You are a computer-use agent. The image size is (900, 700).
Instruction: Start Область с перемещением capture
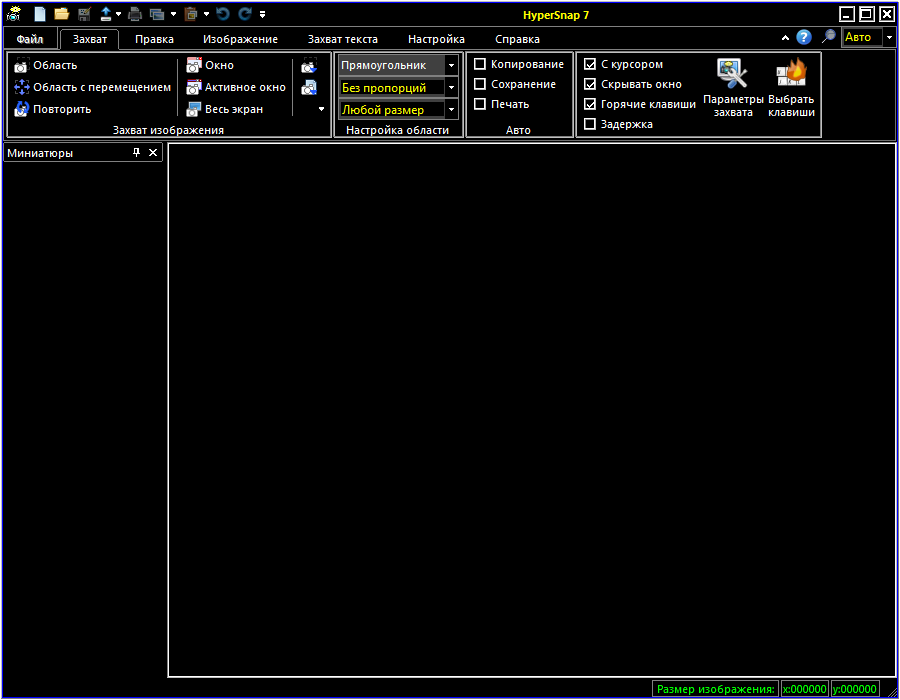click(93, 87)
